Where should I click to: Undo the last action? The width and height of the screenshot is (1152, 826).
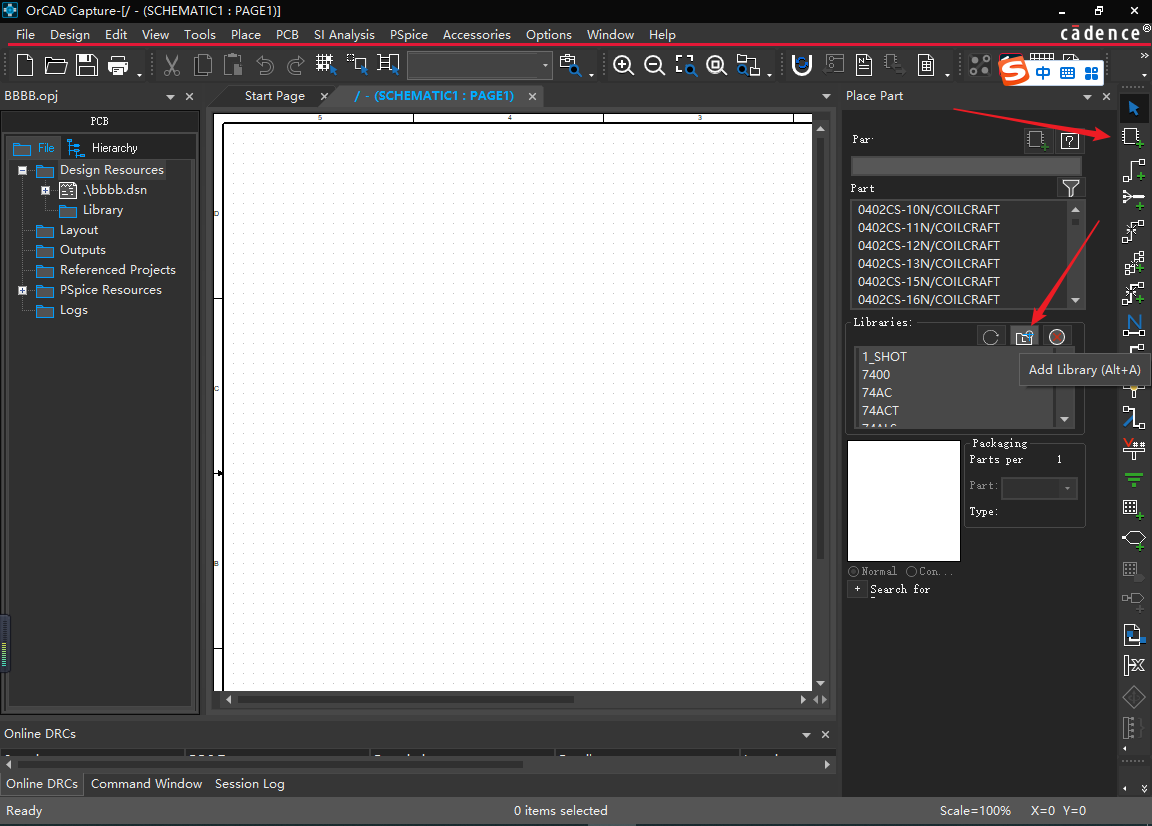264,65
